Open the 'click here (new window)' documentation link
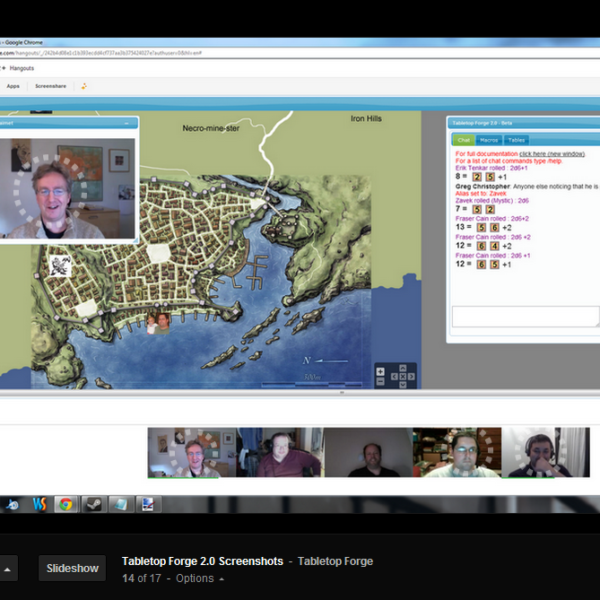The height and width of the screenshot is (600, 600). pyautogui.click(x=552, y=154)
